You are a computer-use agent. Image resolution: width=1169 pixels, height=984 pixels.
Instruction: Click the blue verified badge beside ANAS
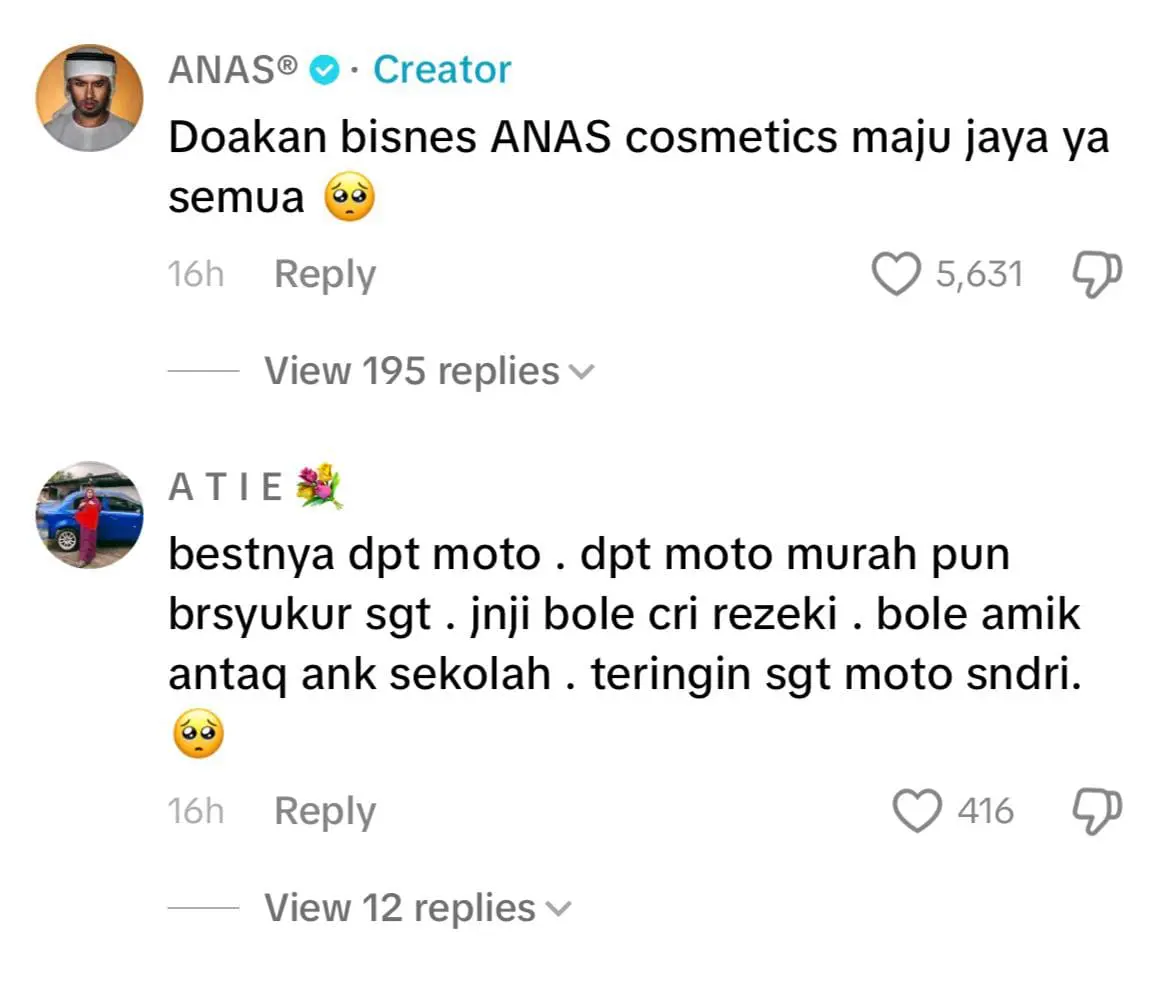pyautogui.click(x=324, y=70)
